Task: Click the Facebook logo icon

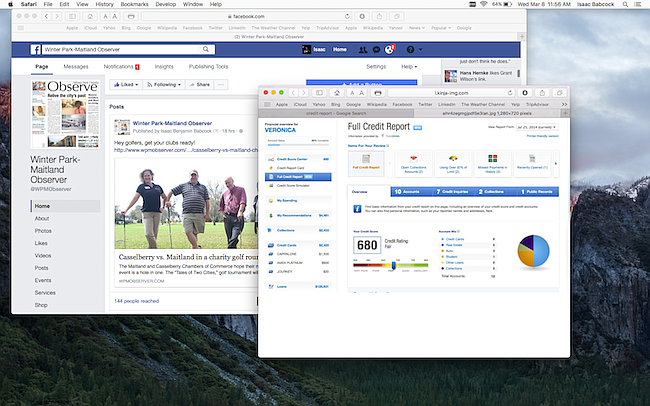Action: pos(34,49)
